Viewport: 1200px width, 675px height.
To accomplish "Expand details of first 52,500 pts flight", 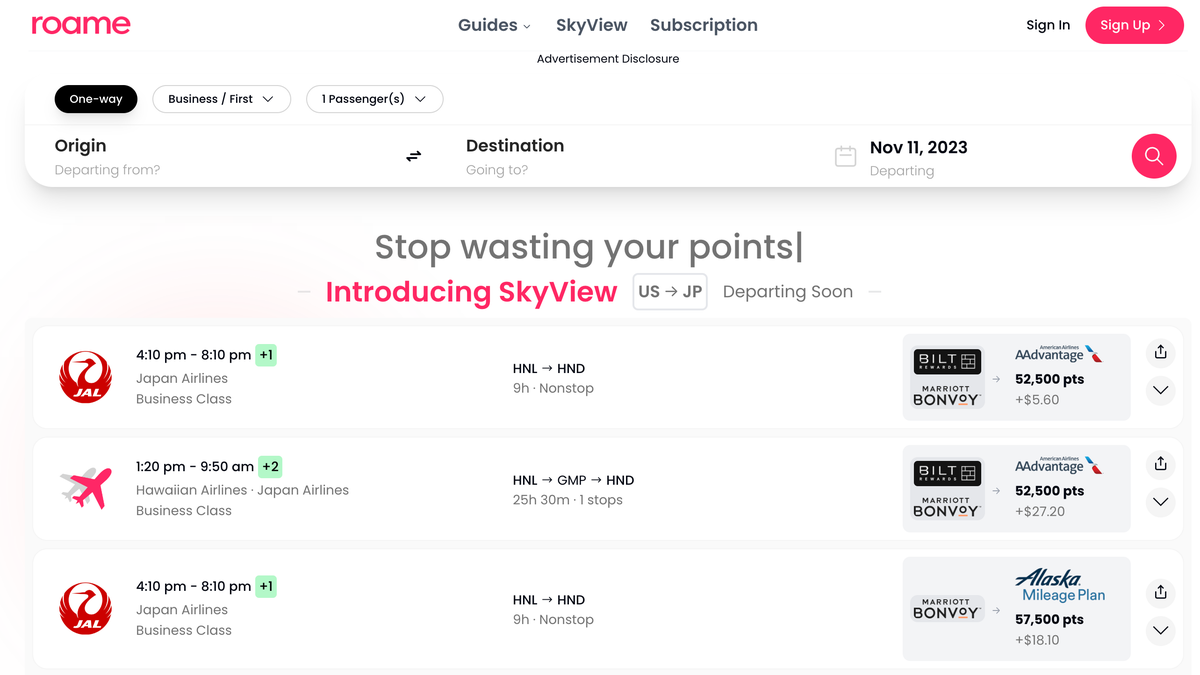I will tap(1160, 390).
